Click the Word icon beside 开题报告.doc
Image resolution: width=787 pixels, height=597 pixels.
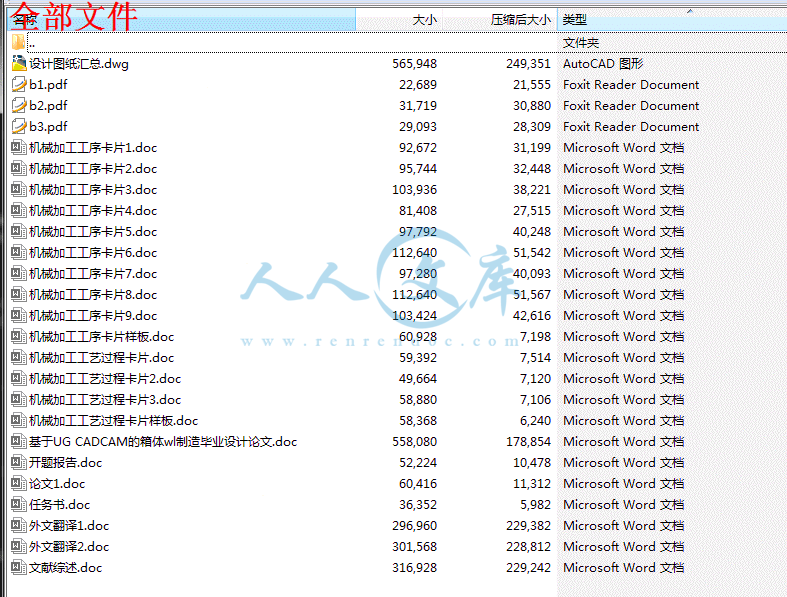click(18, 463)
